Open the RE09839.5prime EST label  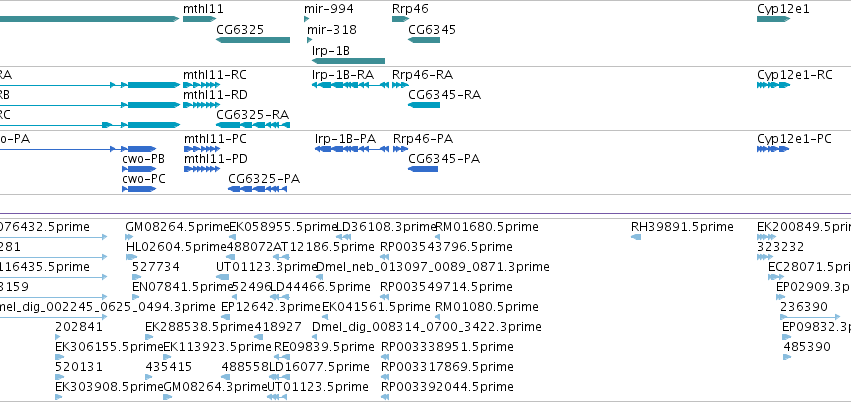[x=325, y=347]
